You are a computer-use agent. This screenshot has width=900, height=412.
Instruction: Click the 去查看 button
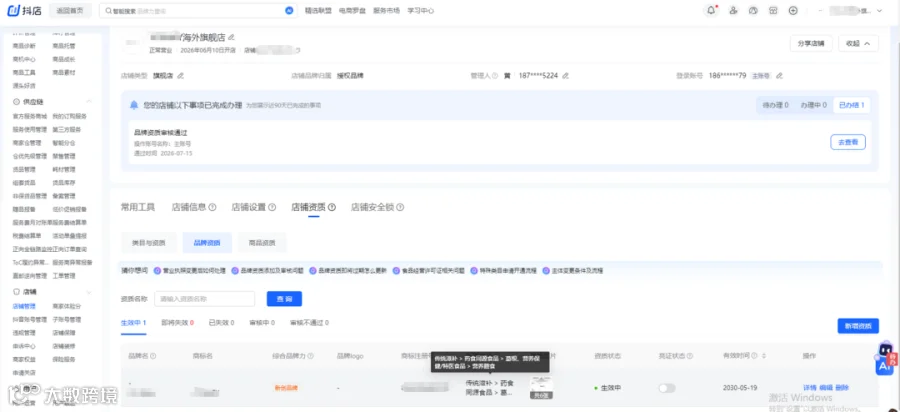click(848, 142)
